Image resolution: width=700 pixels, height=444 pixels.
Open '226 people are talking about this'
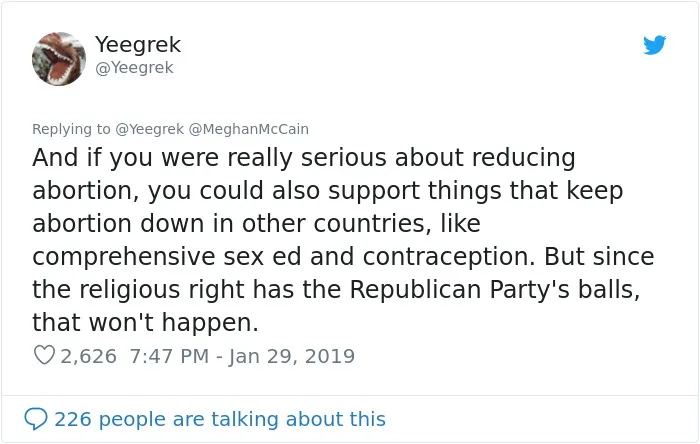point(220,419)
